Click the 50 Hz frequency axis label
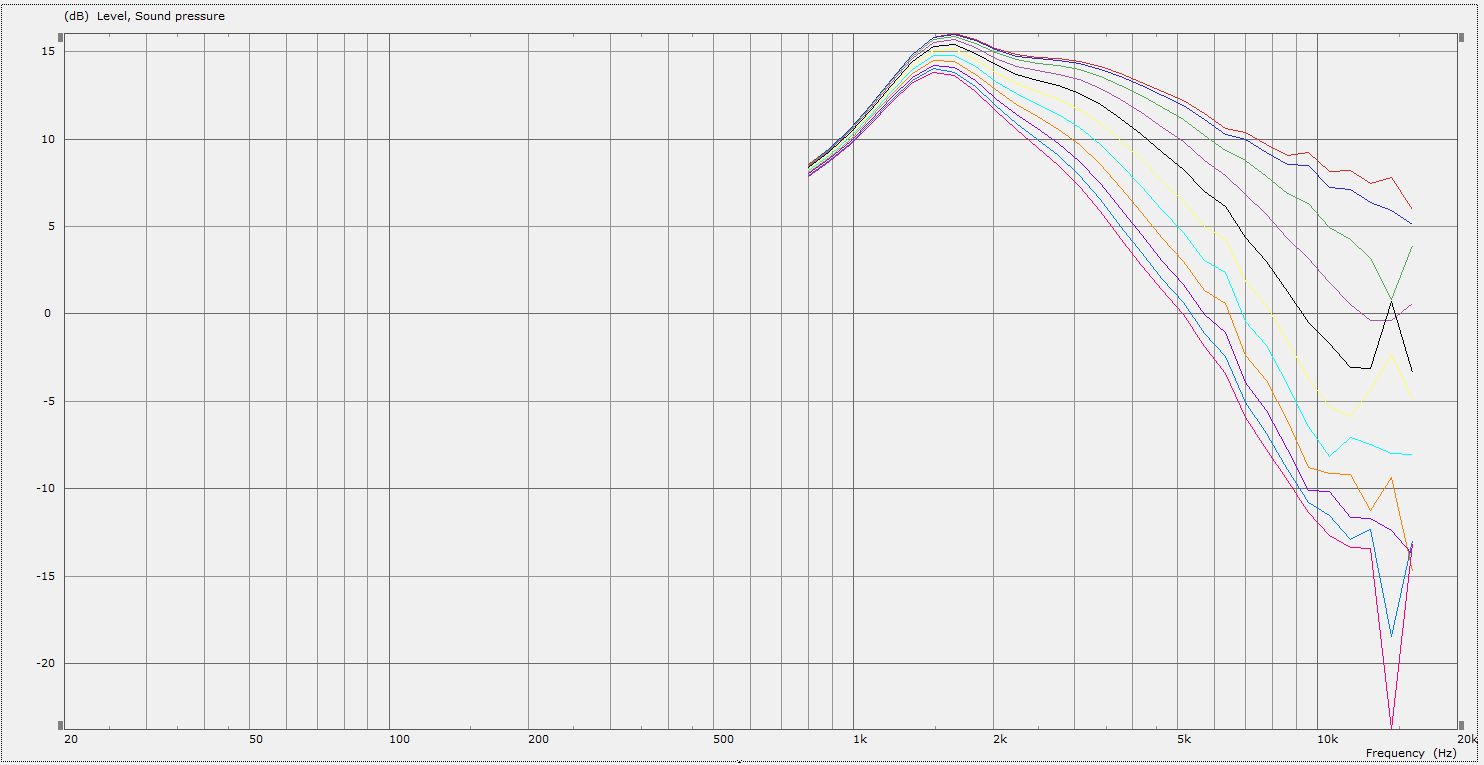 (x=256, y=740)
